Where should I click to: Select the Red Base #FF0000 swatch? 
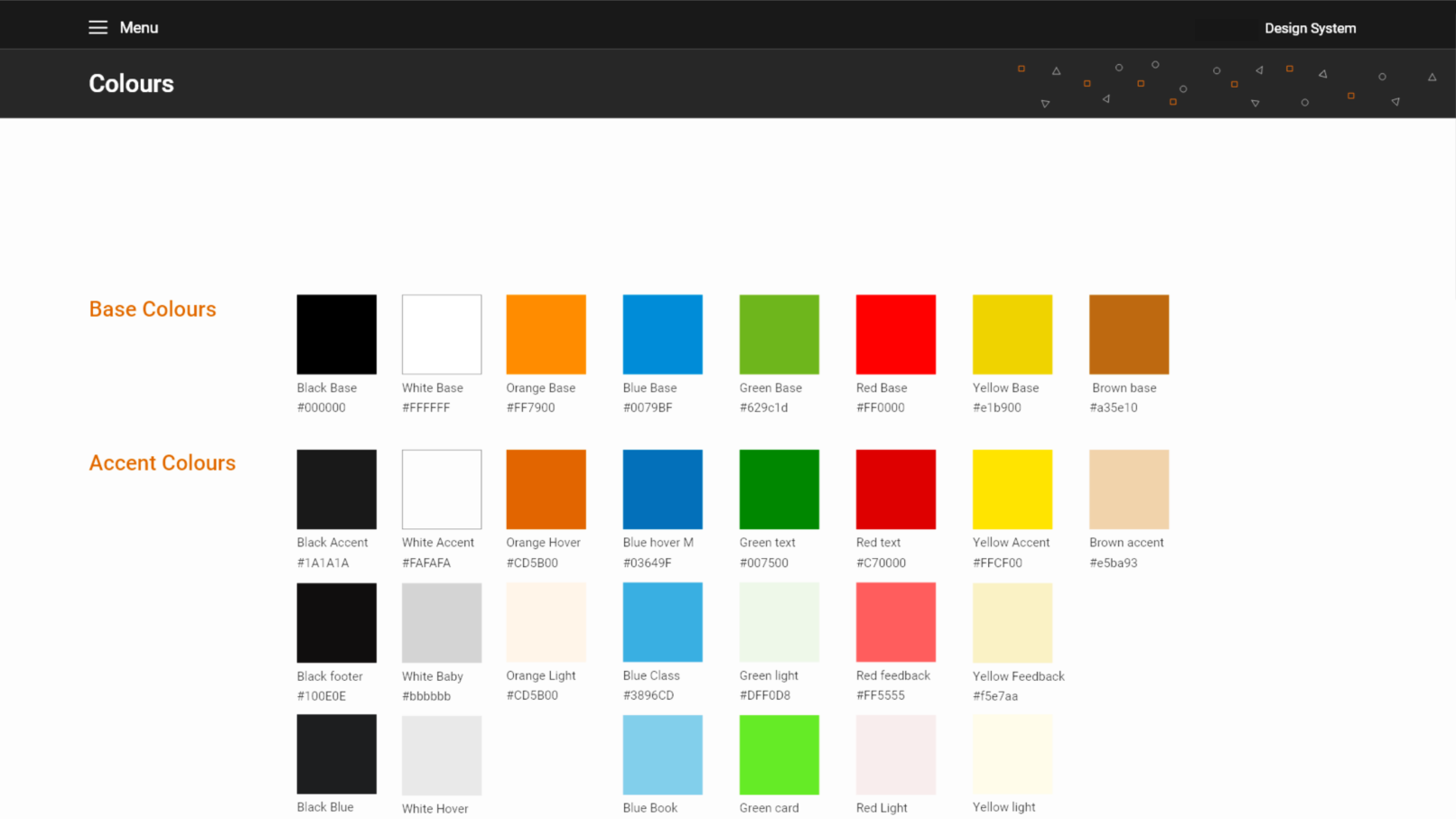[x=895, y=333]
